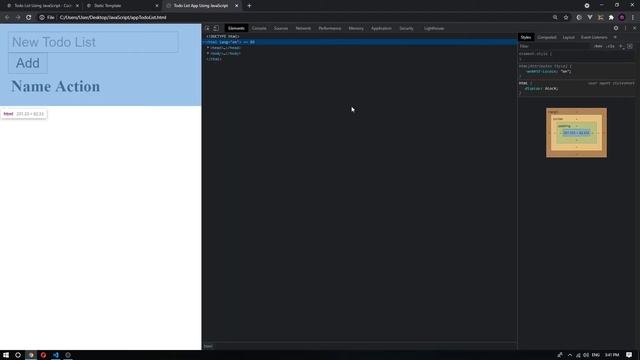This screenshot has width=640, height=360.
Task: Open the Network tab in DevTools
Action: point(303,29)
